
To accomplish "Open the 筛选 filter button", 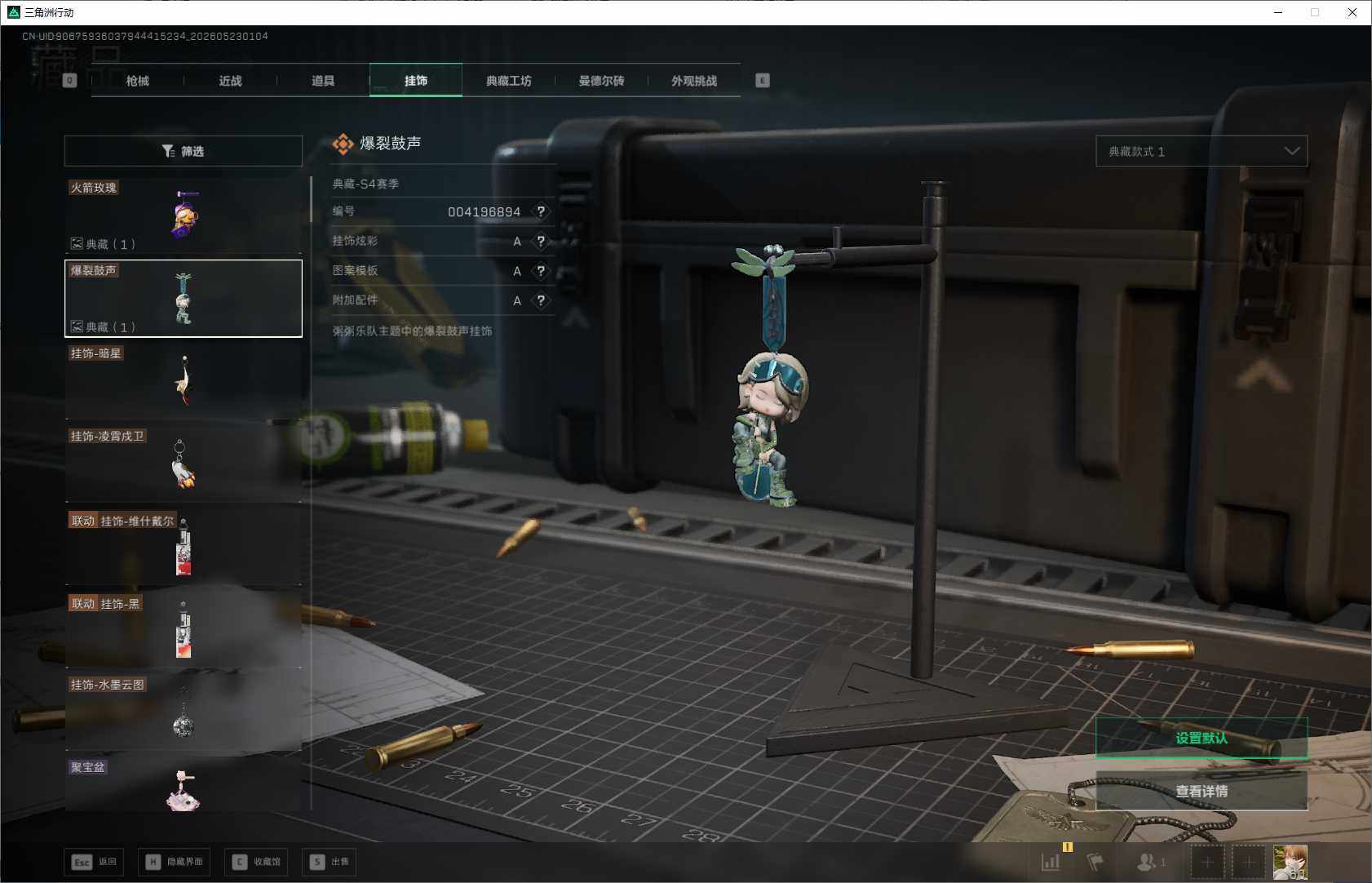I will coord(184,151).
